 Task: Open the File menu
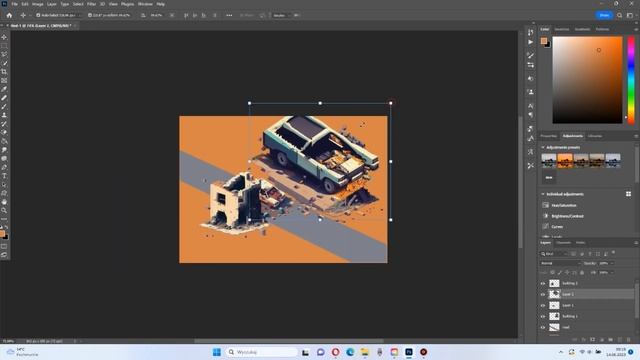click(x=14, y=4)
